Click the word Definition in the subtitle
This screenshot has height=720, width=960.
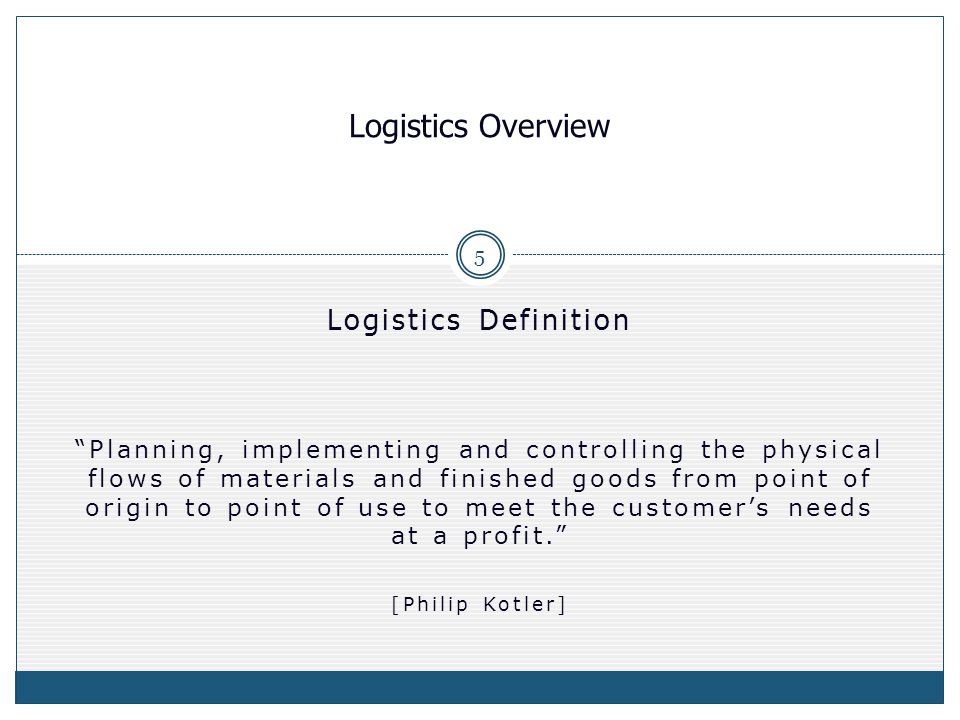pos(554,320)
